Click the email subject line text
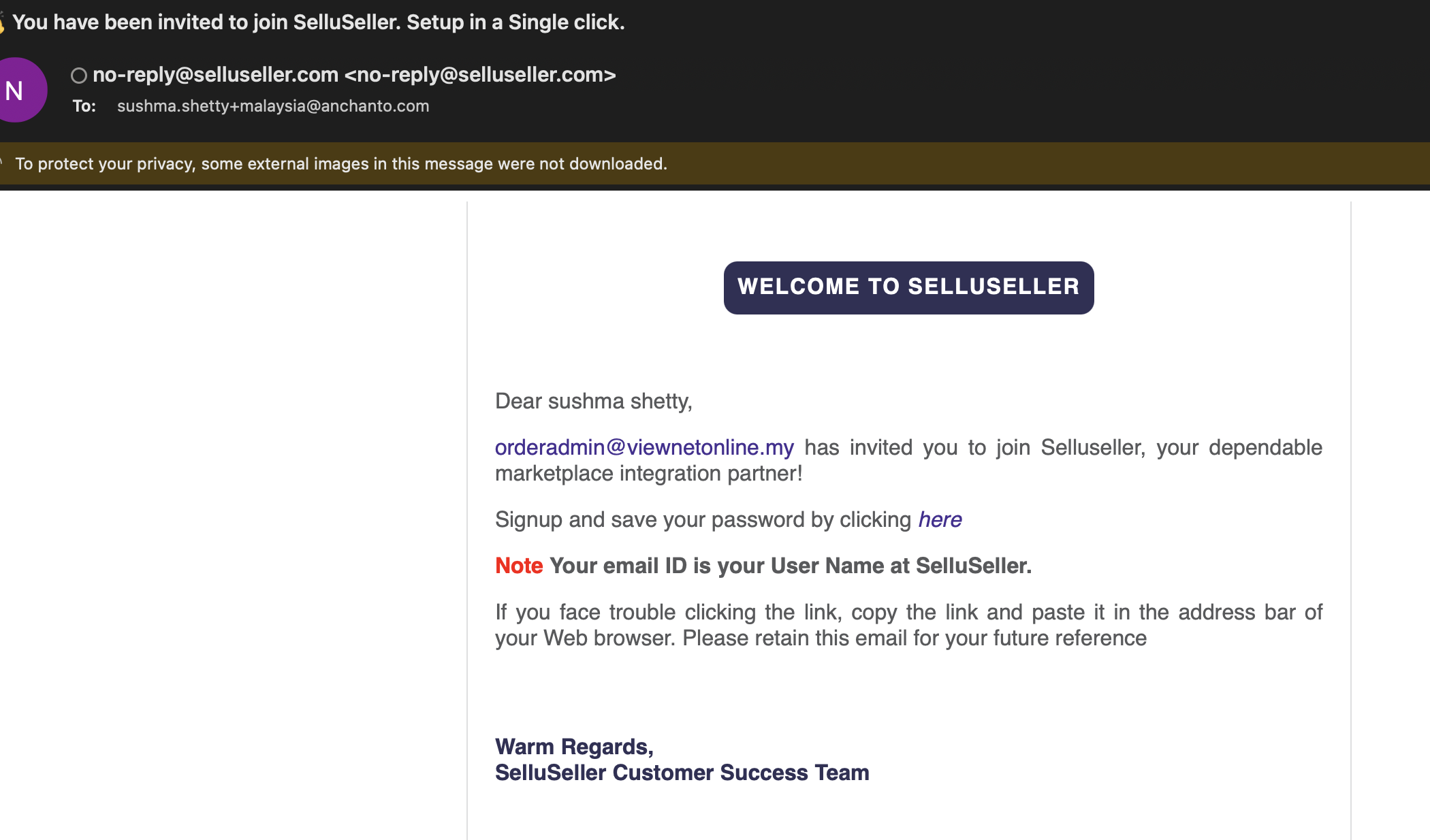This screenshot has width=1430, height=840. pos(319,22)
